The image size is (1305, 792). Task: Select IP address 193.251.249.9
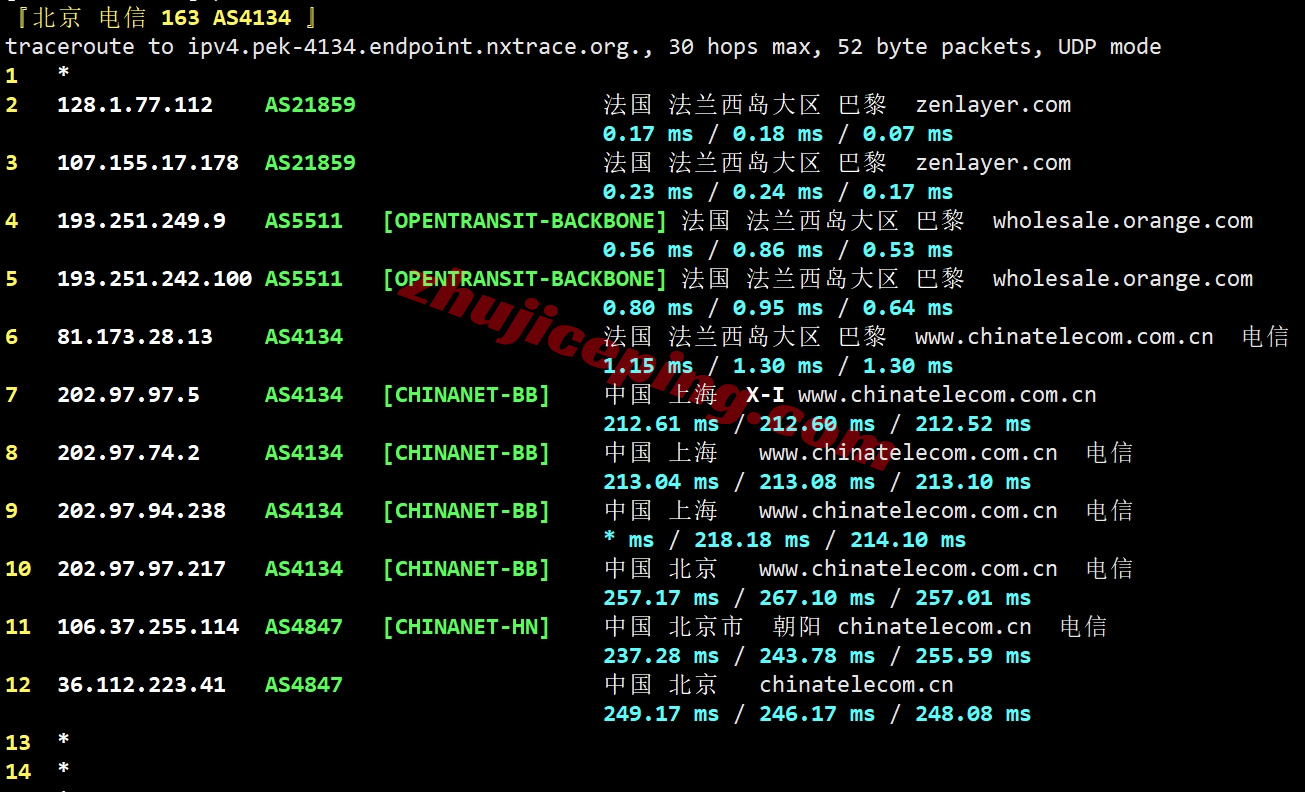coord(141,221)
